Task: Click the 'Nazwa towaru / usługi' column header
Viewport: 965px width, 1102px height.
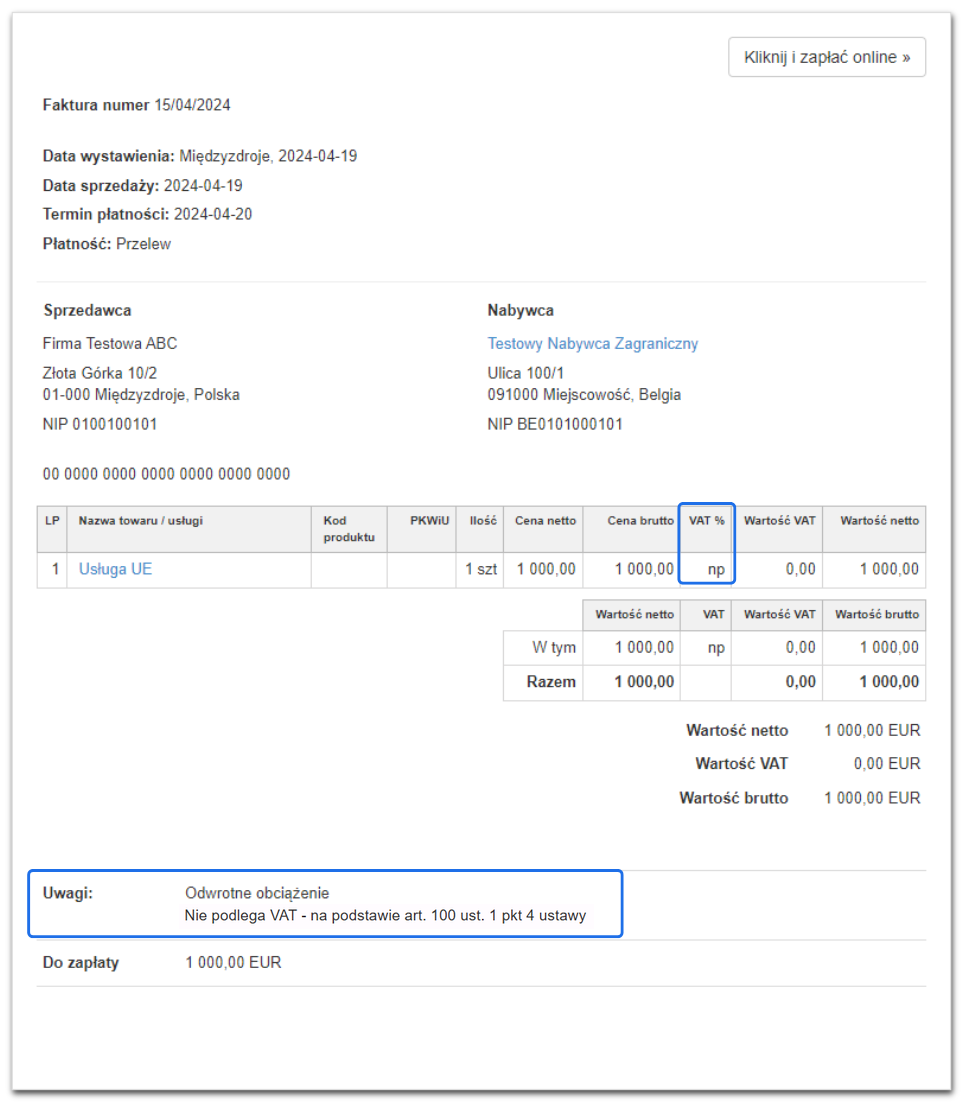Action: (x=141, y=521)
